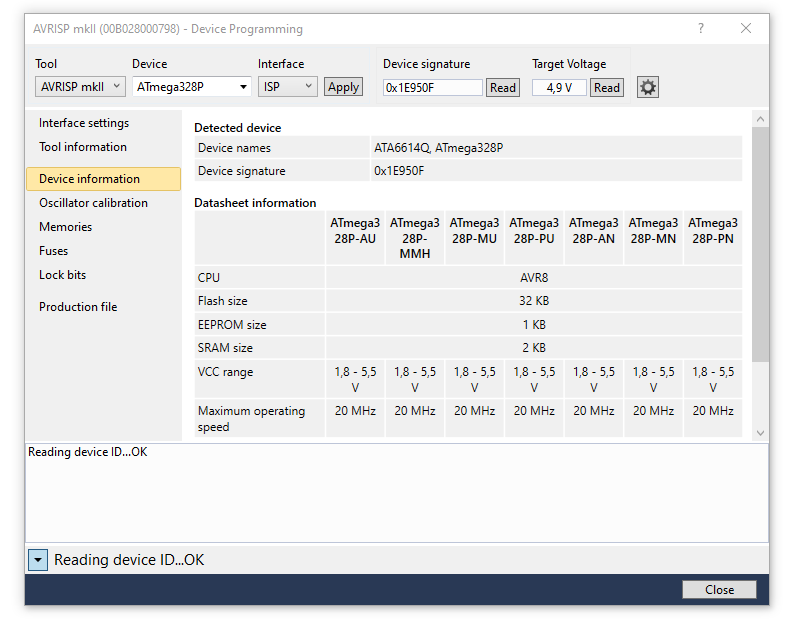Click the 'EEPROM size' row label
The height and width of the screenshot is (623, 795).
click(232, 324)
